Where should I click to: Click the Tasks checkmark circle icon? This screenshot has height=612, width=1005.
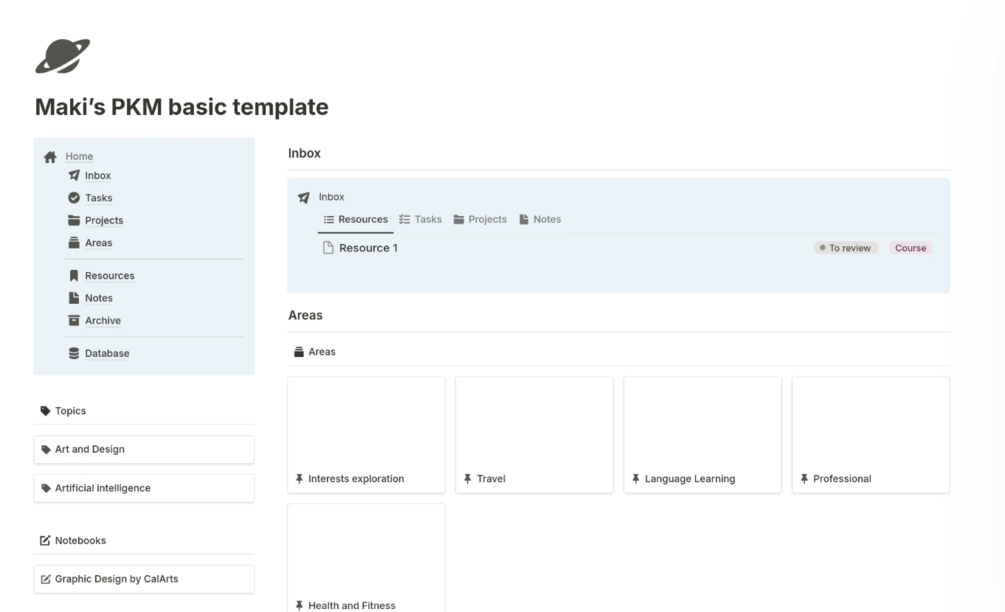(74, 198)
